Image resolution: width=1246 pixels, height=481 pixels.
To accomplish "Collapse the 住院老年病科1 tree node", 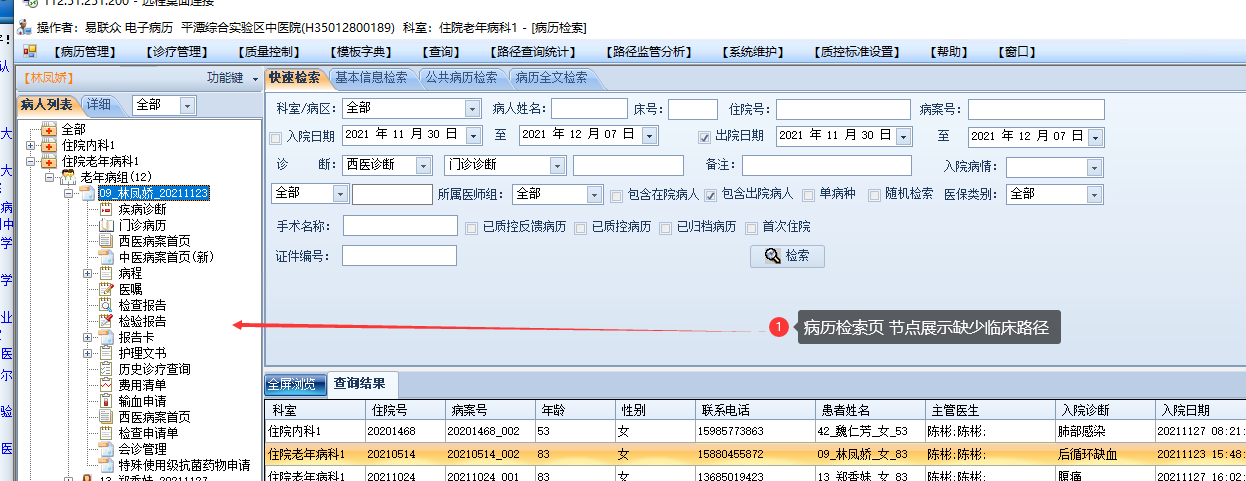I will (x=32, y=161).
